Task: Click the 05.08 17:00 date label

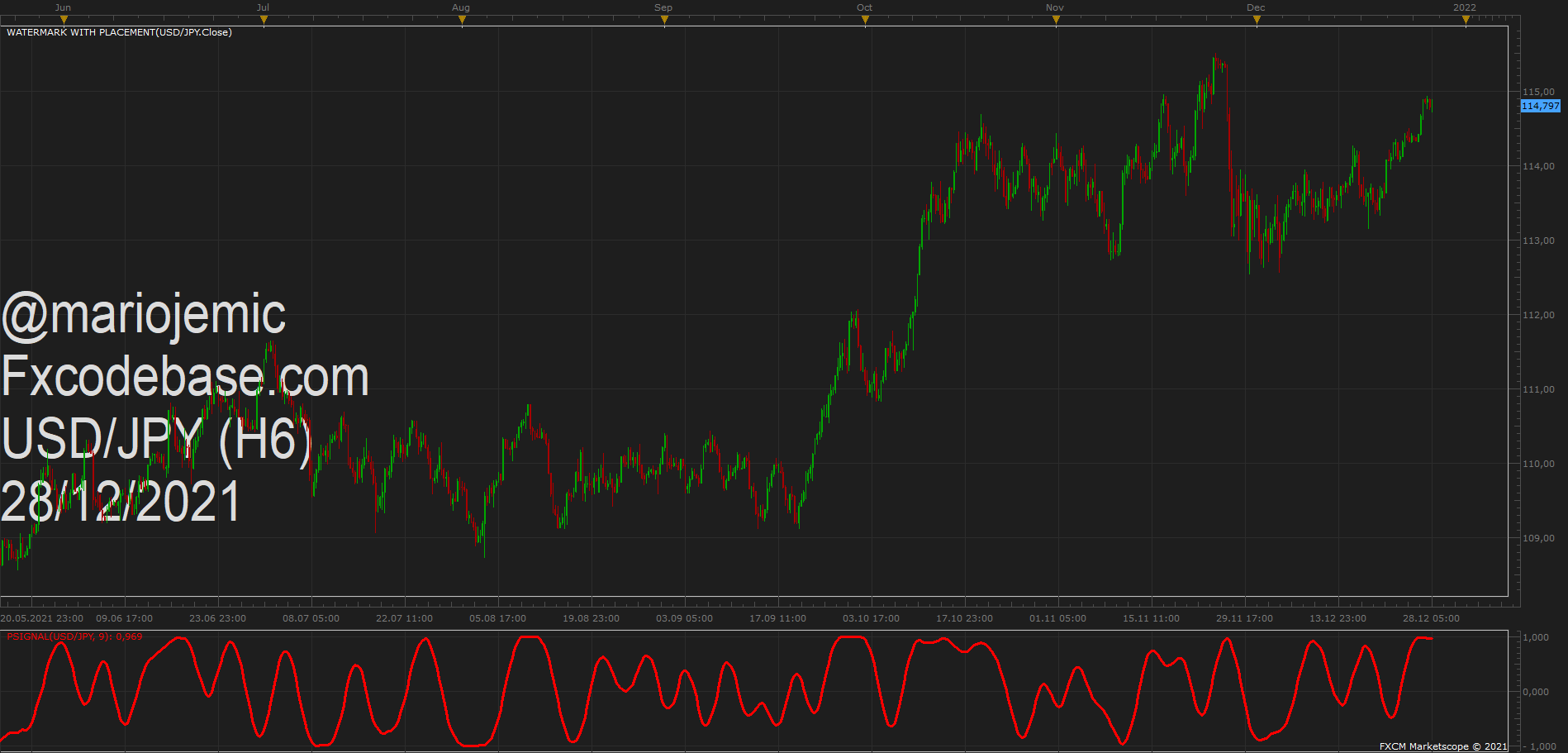Action: (498, 618)
